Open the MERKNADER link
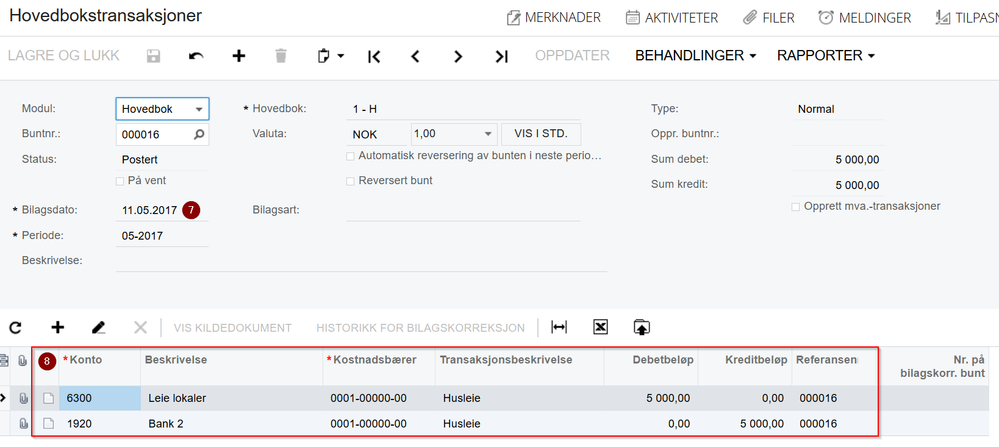999x447 pixels. (553, 17)
